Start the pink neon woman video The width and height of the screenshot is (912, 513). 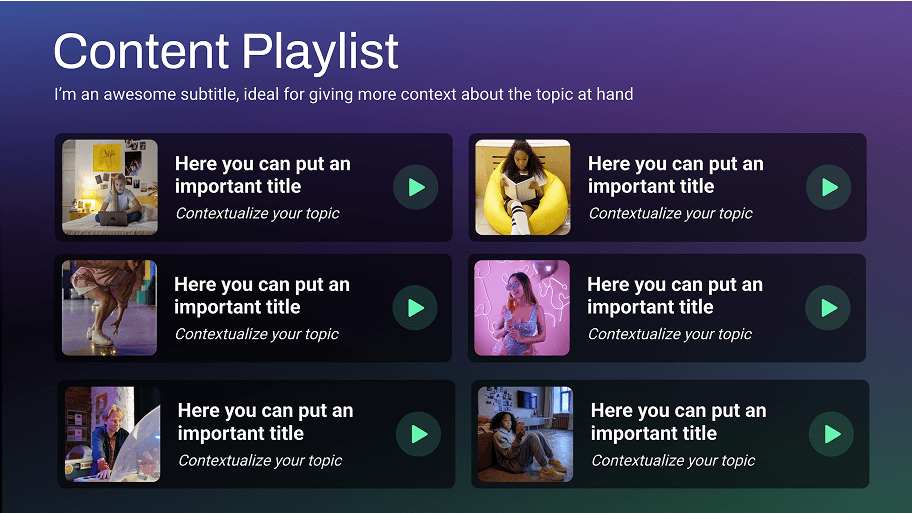(828, 308)
